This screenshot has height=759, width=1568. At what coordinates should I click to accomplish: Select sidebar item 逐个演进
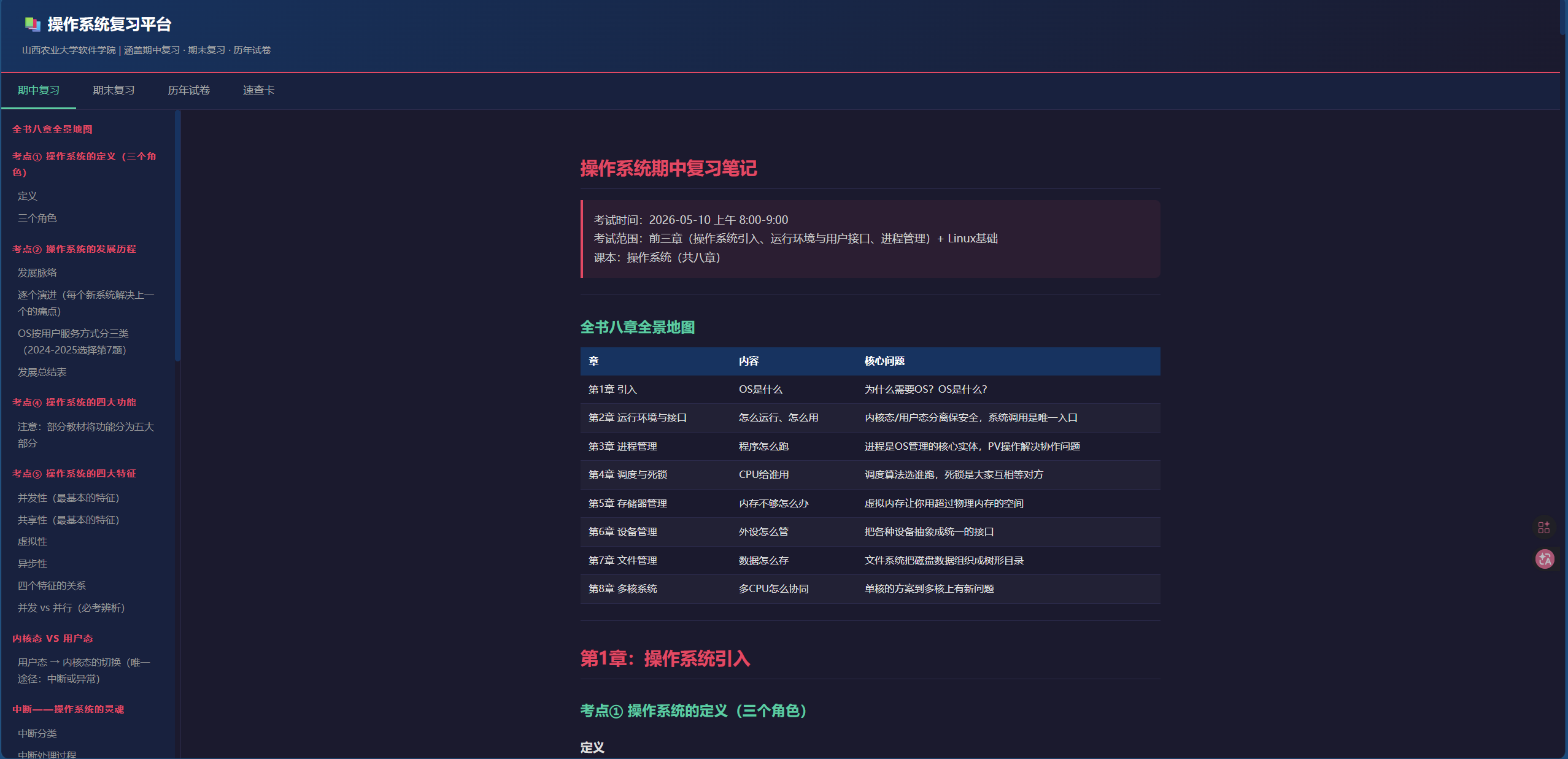click(86, 303)
